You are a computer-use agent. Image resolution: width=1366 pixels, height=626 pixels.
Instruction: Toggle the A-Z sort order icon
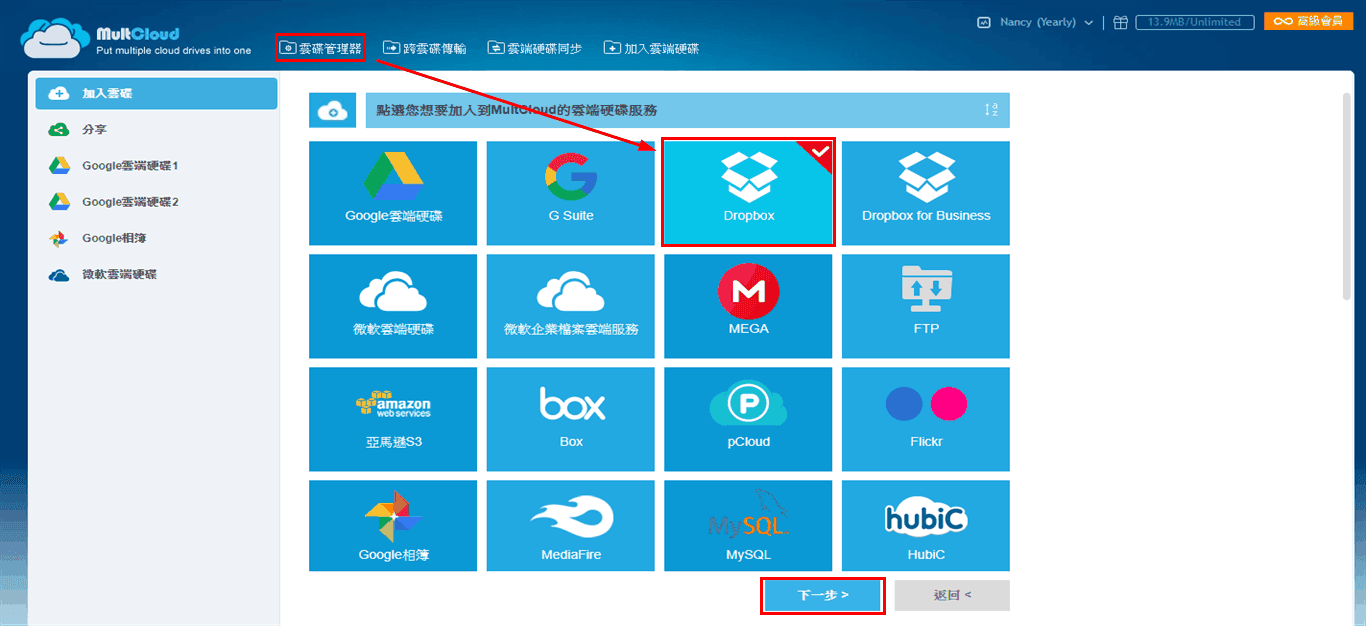tap(991, 110)
